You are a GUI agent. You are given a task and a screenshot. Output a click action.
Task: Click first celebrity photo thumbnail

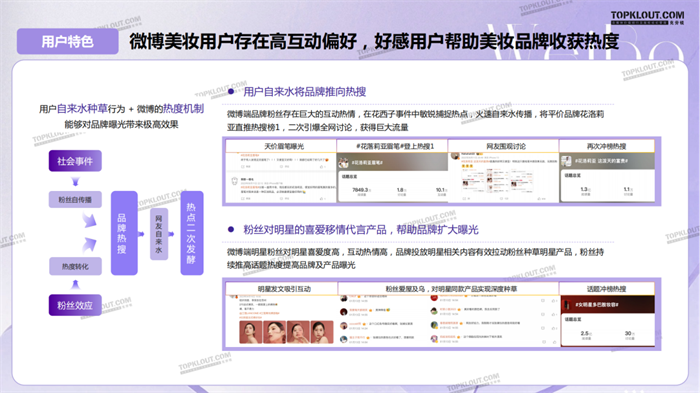250,332
